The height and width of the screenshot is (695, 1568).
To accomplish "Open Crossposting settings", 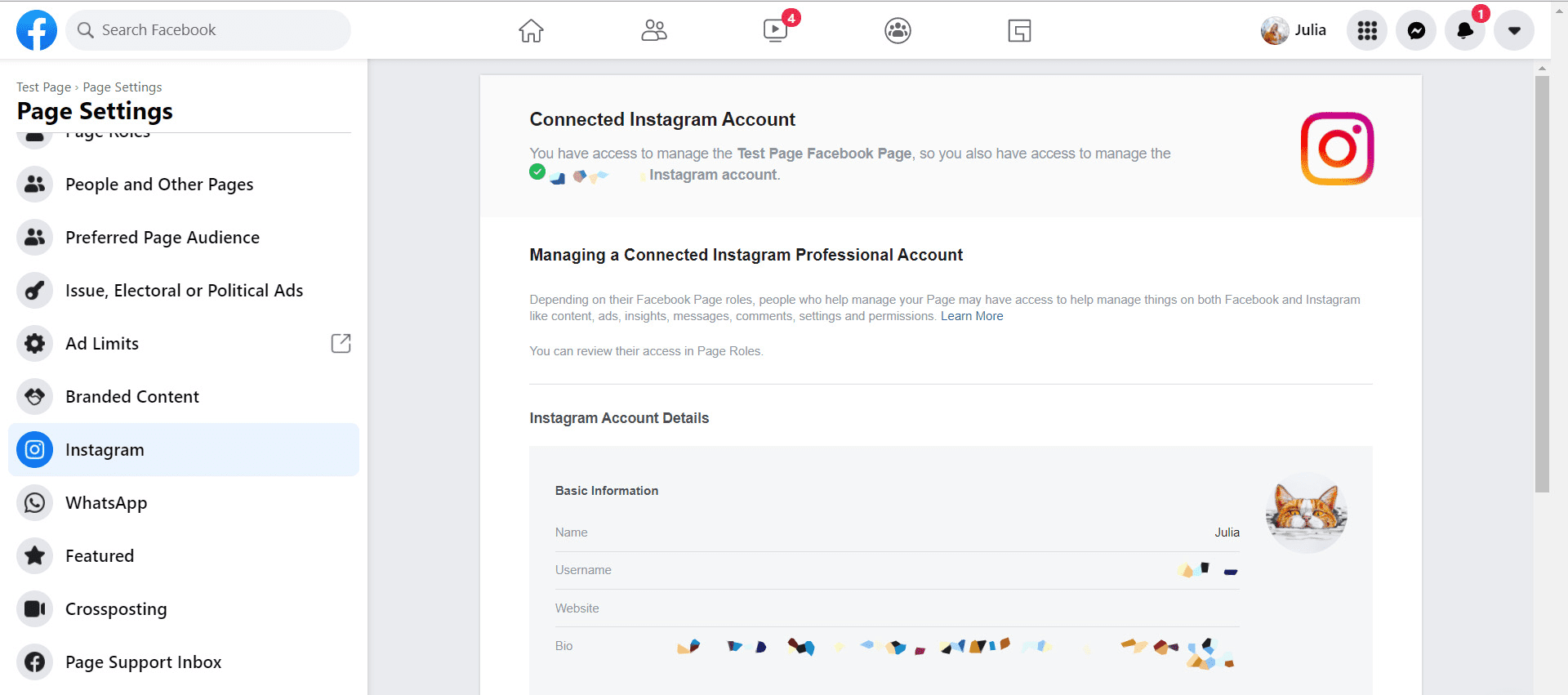I will (x=184, y=609).
